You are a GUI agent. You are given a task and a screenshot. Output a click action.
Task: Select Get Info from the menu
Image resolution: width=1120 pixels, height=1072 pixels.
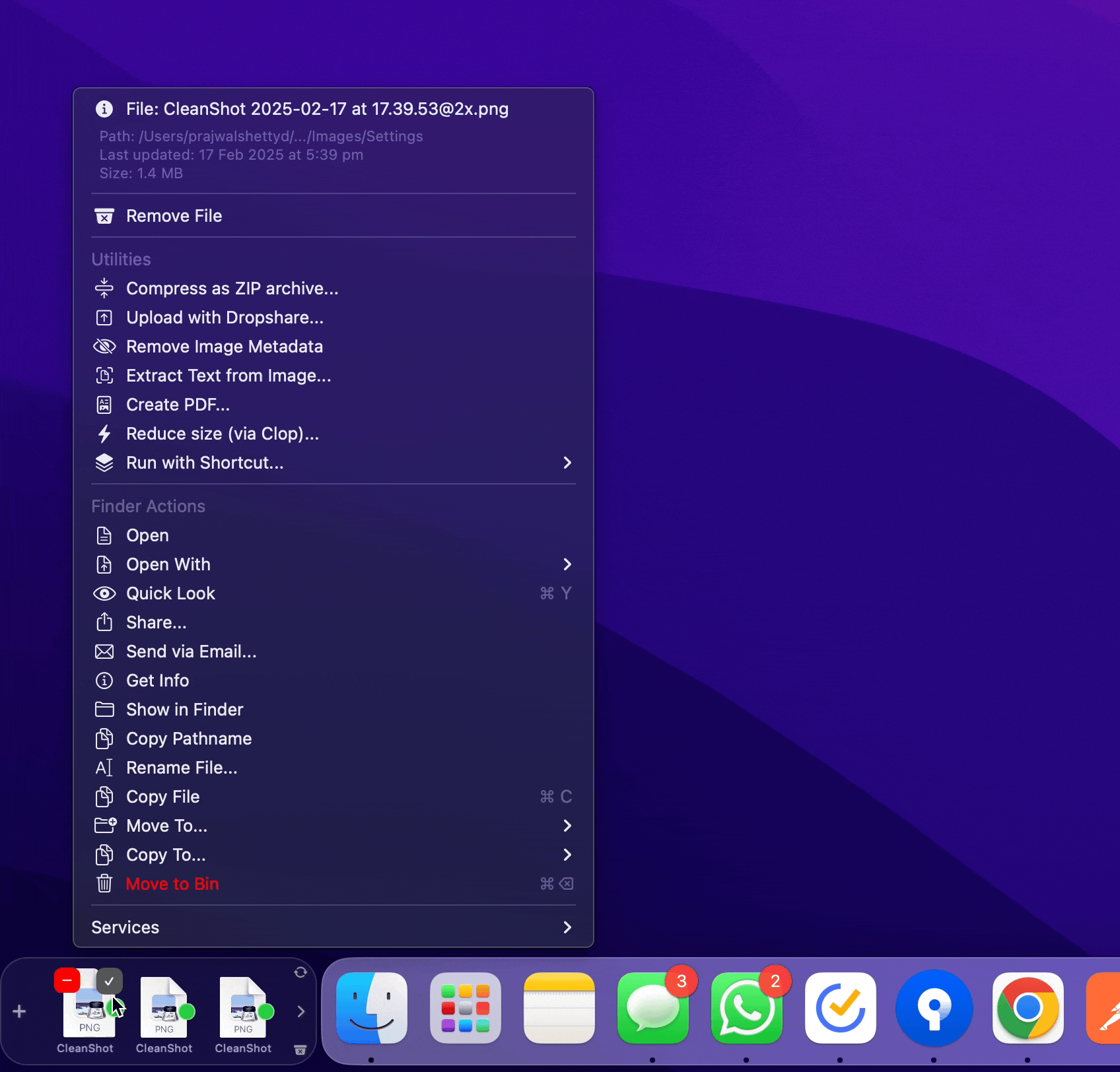[333, 681]
